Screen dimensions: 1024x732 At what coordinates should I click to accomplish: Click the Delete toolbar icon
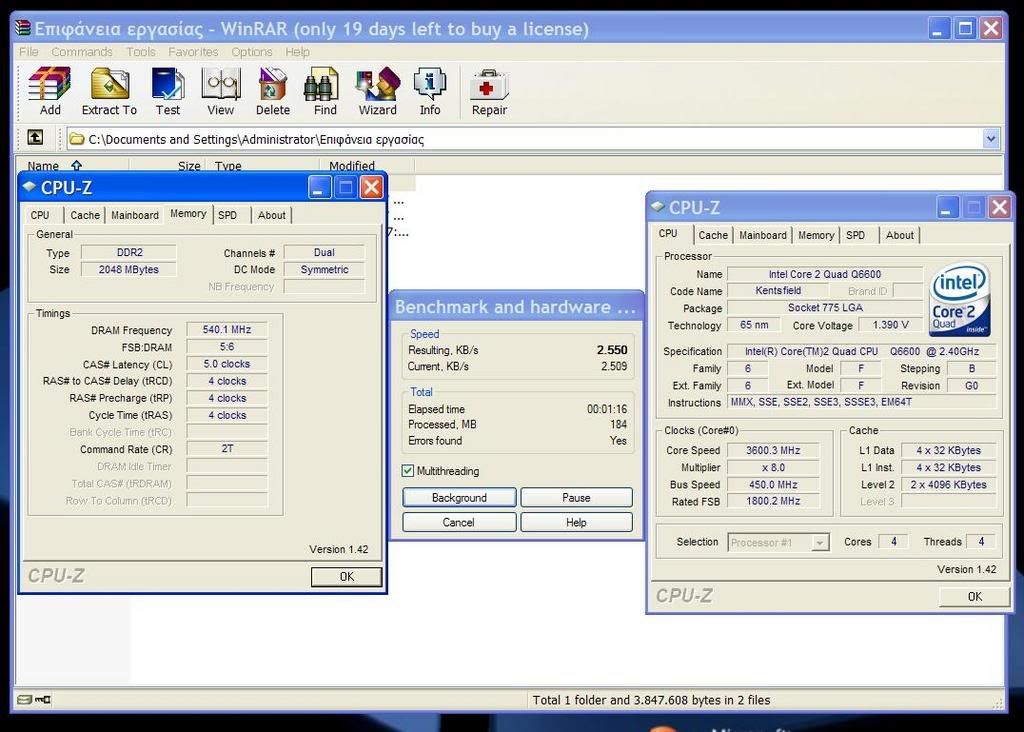[x=273, y=91]
